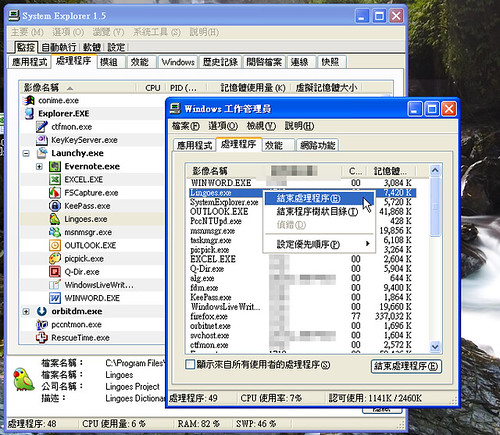The height and width of the screenshot is (435, 500).
Task: Open the 檔案(F) menu in Task Manager
Action: [186, 126]
